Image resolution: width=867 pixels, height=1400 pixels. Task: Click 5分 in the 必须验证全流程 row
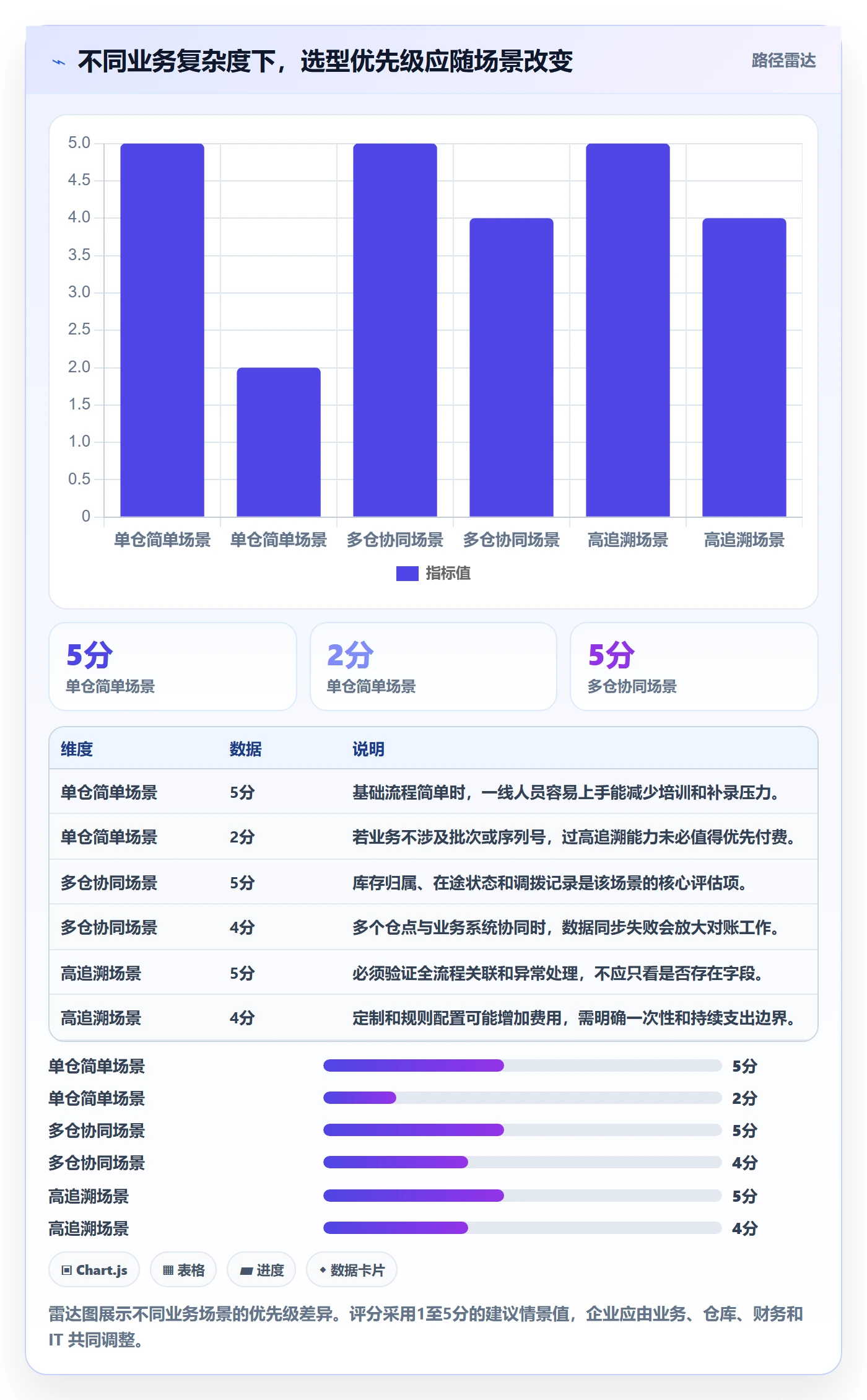click(x=242, y=973)
